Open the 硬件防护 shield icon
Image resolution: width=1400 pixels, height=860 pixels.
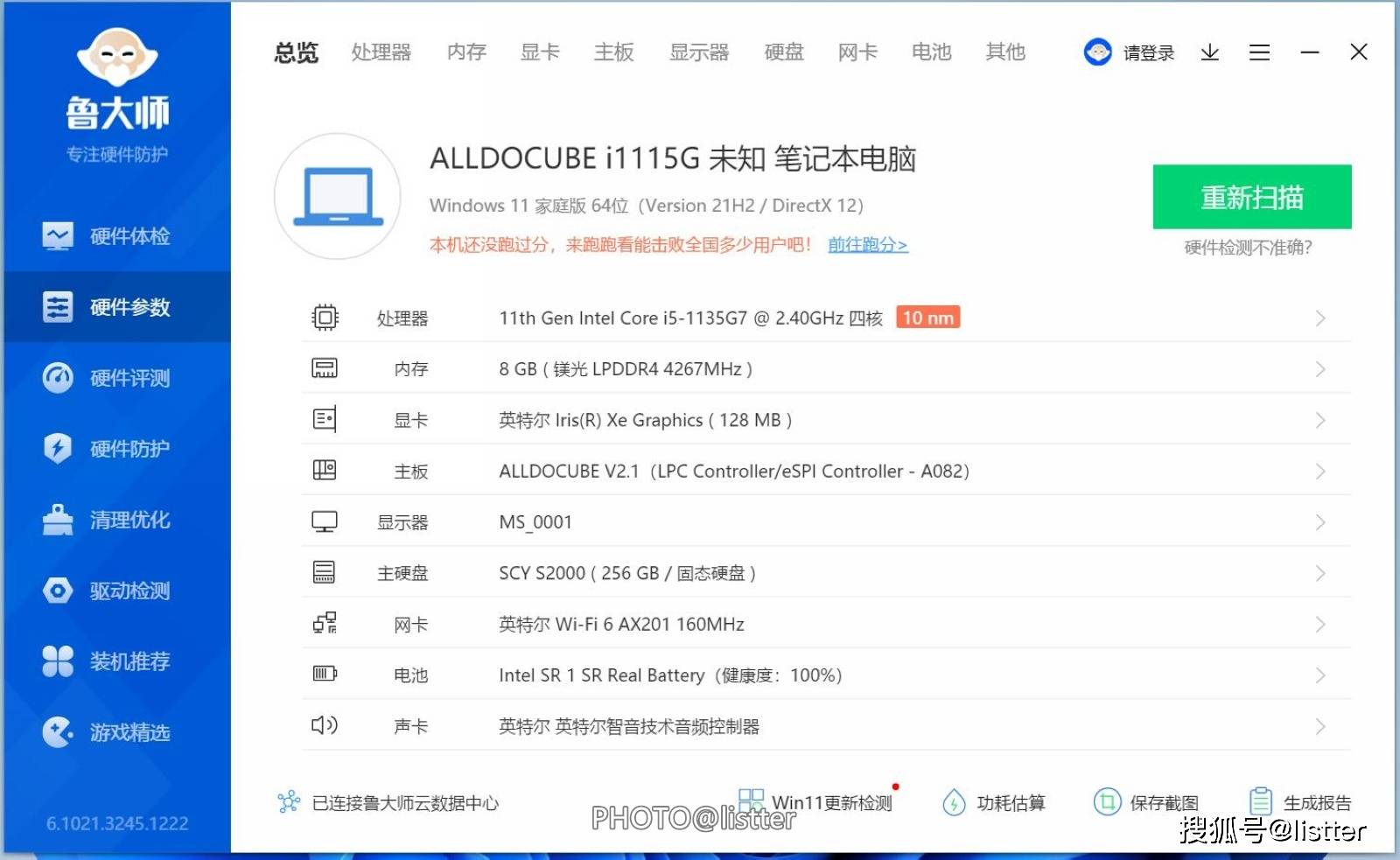58,449
